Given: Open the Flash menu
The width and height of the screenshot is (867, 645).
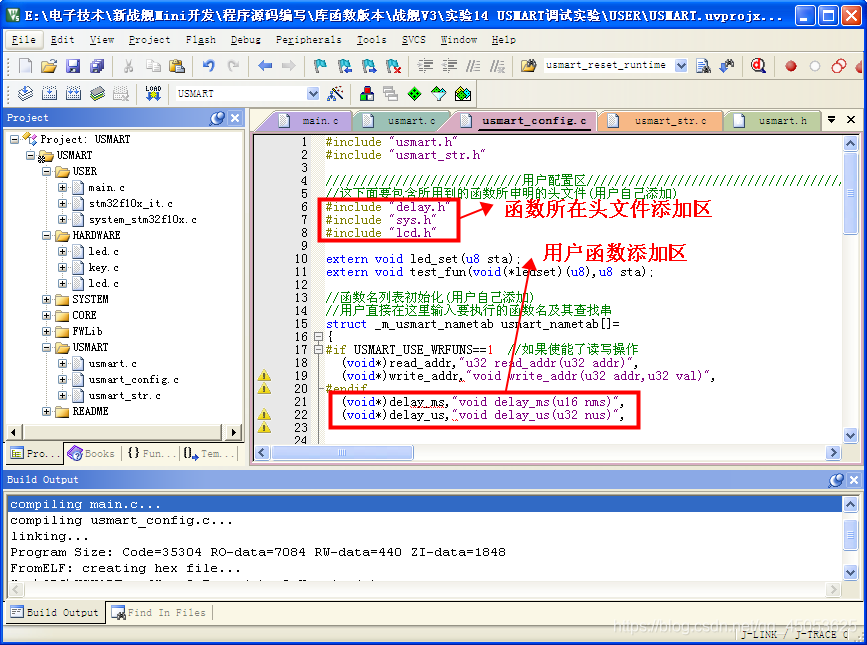Looking at the screenshot, I should click(x=201, y=40).
